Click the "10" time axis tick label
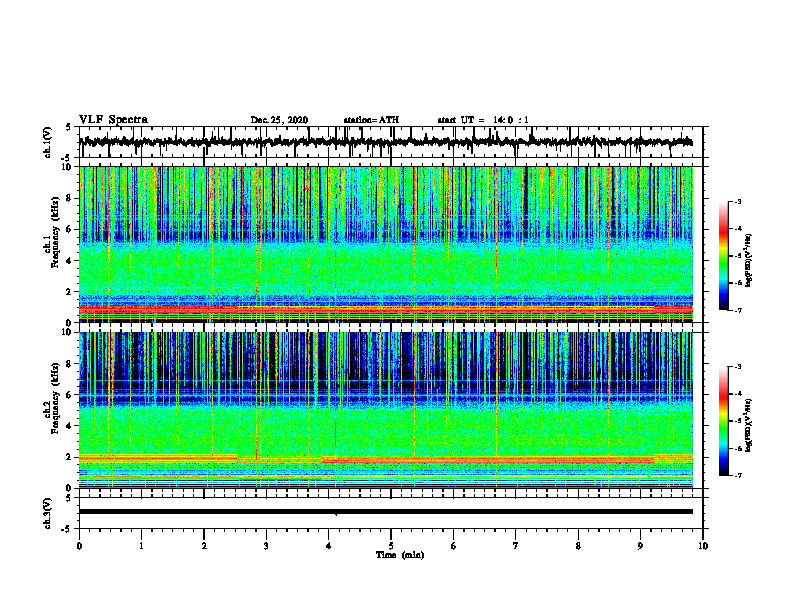Viewport: 792px width, 612px height. (x=703, y=546)
